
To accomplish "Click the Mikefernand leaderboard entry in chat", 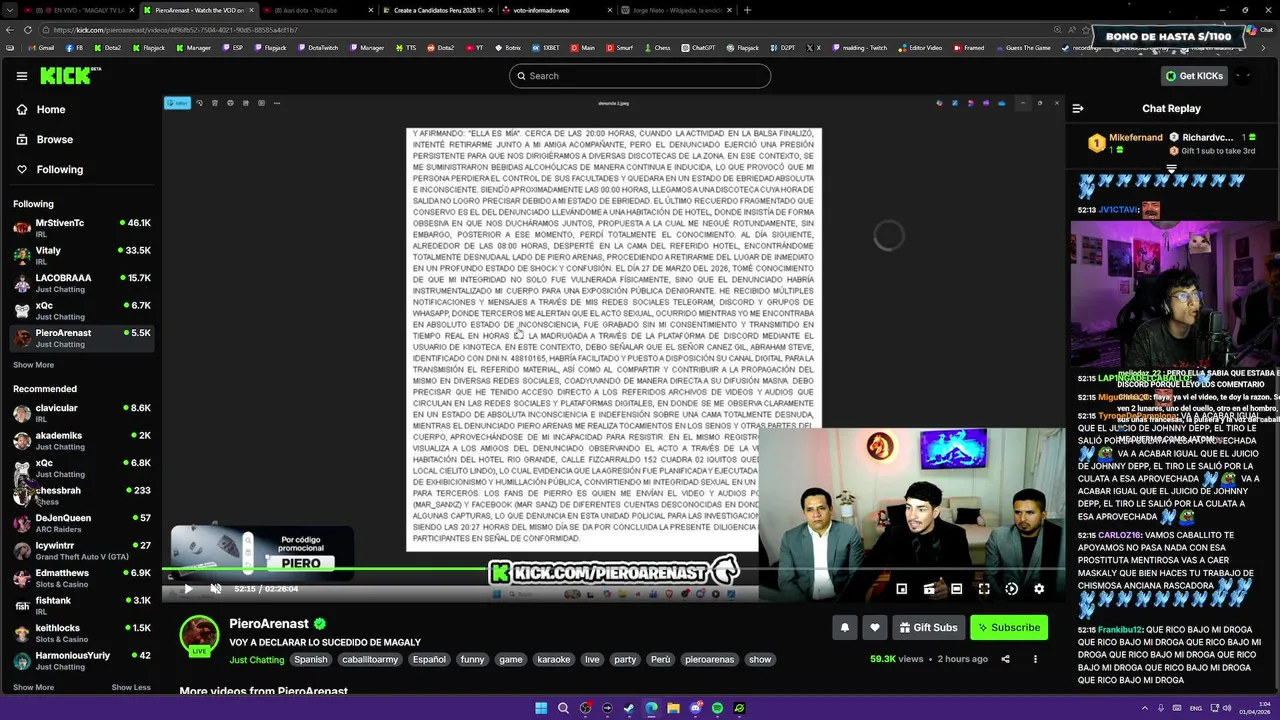I will pos(1126,143).
